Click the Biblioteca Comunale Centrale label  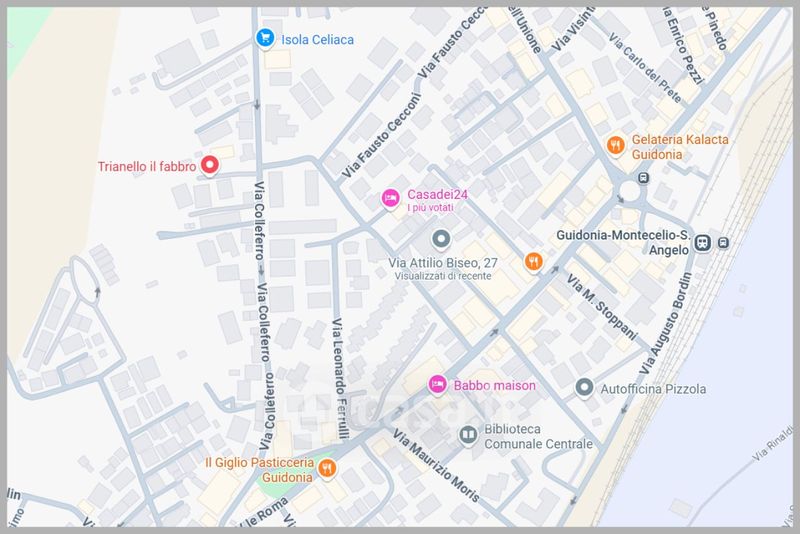click(538, 437)
